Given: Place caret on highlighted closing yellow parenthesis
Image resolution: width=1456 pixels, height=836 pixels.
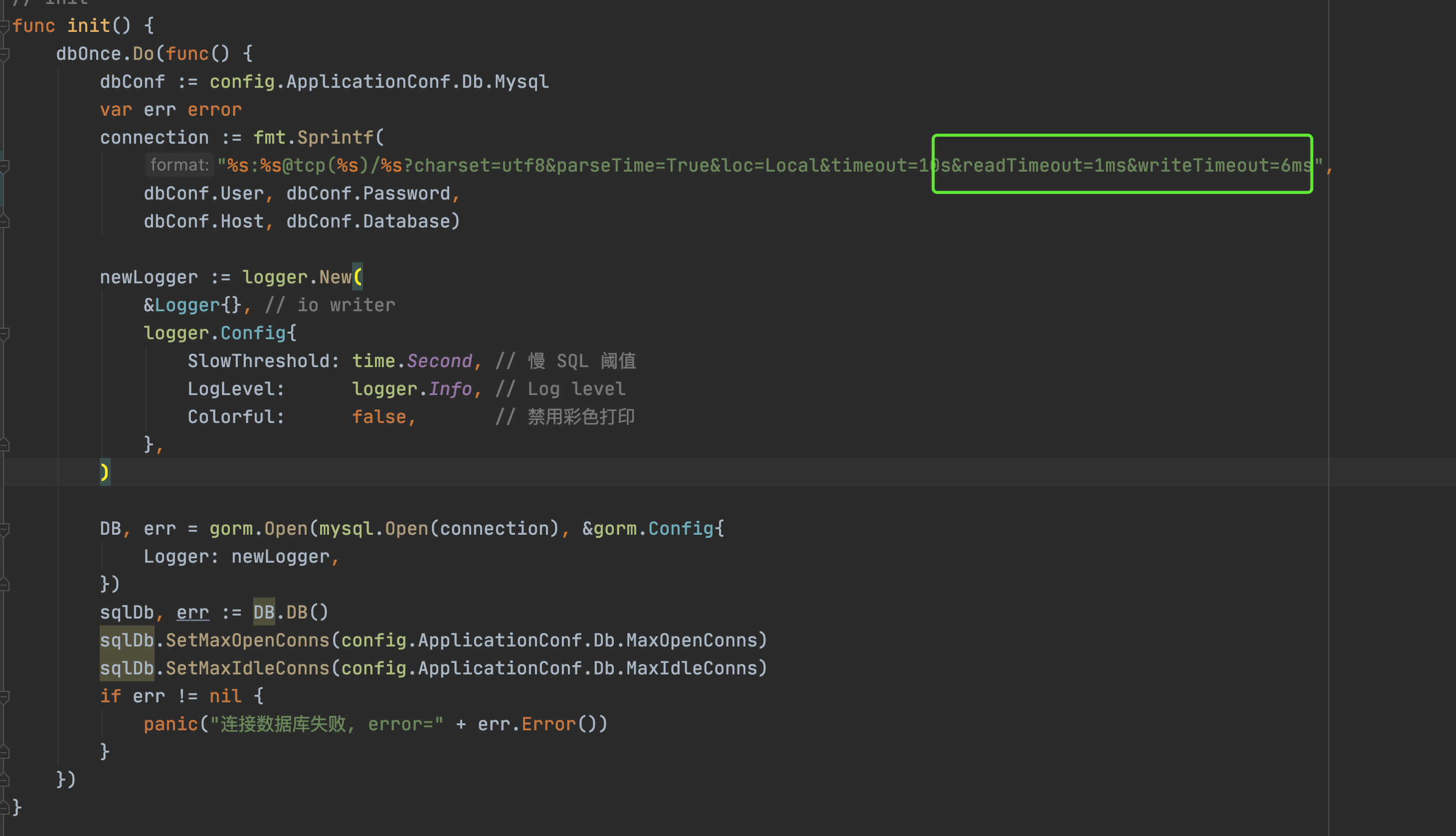Looking at the screenshot, I should click(x=104, y=472).
